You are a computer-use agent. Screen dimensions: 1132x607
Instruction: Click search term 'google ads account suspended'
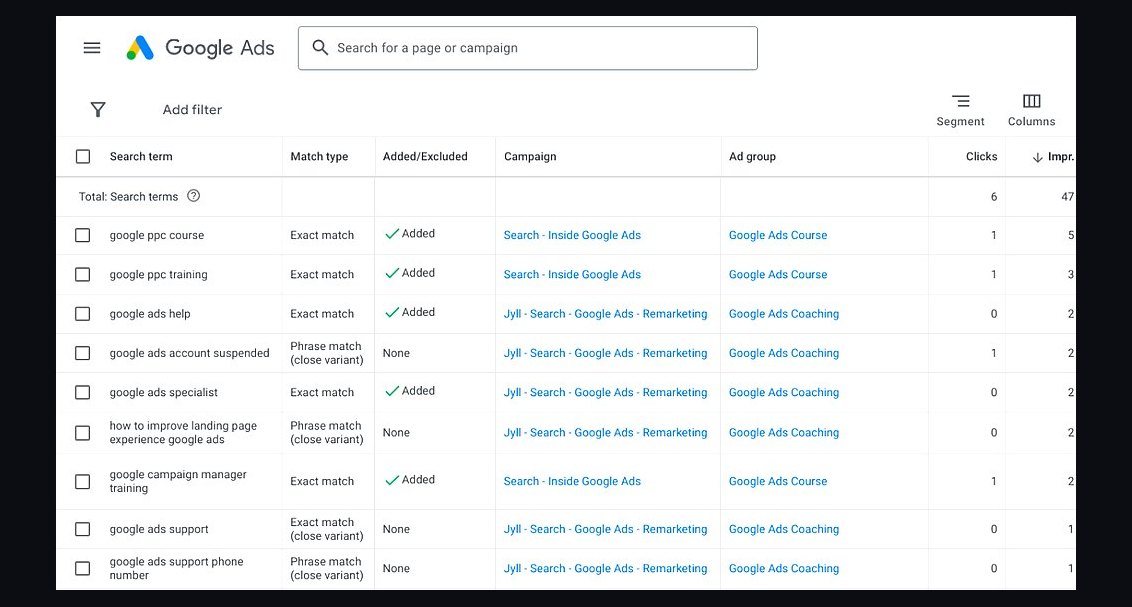(x=189, y=353)
